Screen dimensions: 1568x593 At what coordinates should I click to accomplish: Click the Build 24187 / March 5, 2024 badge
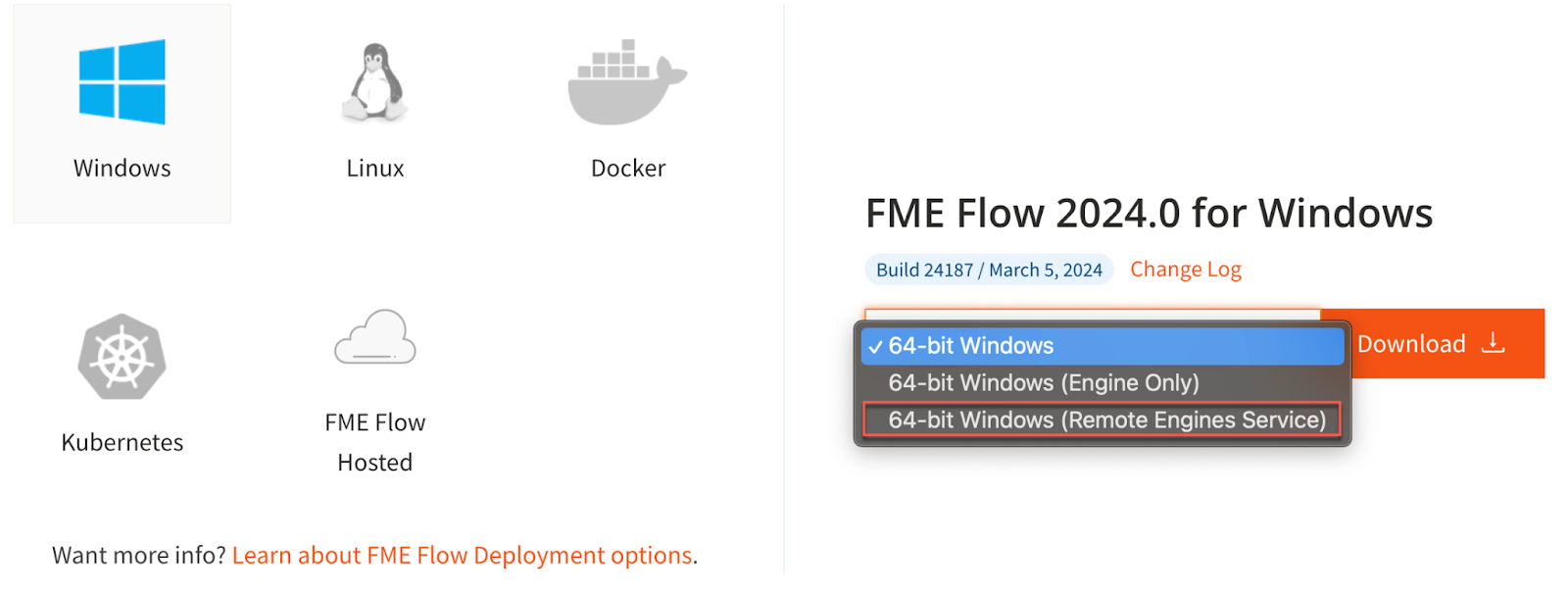(988, 269)
